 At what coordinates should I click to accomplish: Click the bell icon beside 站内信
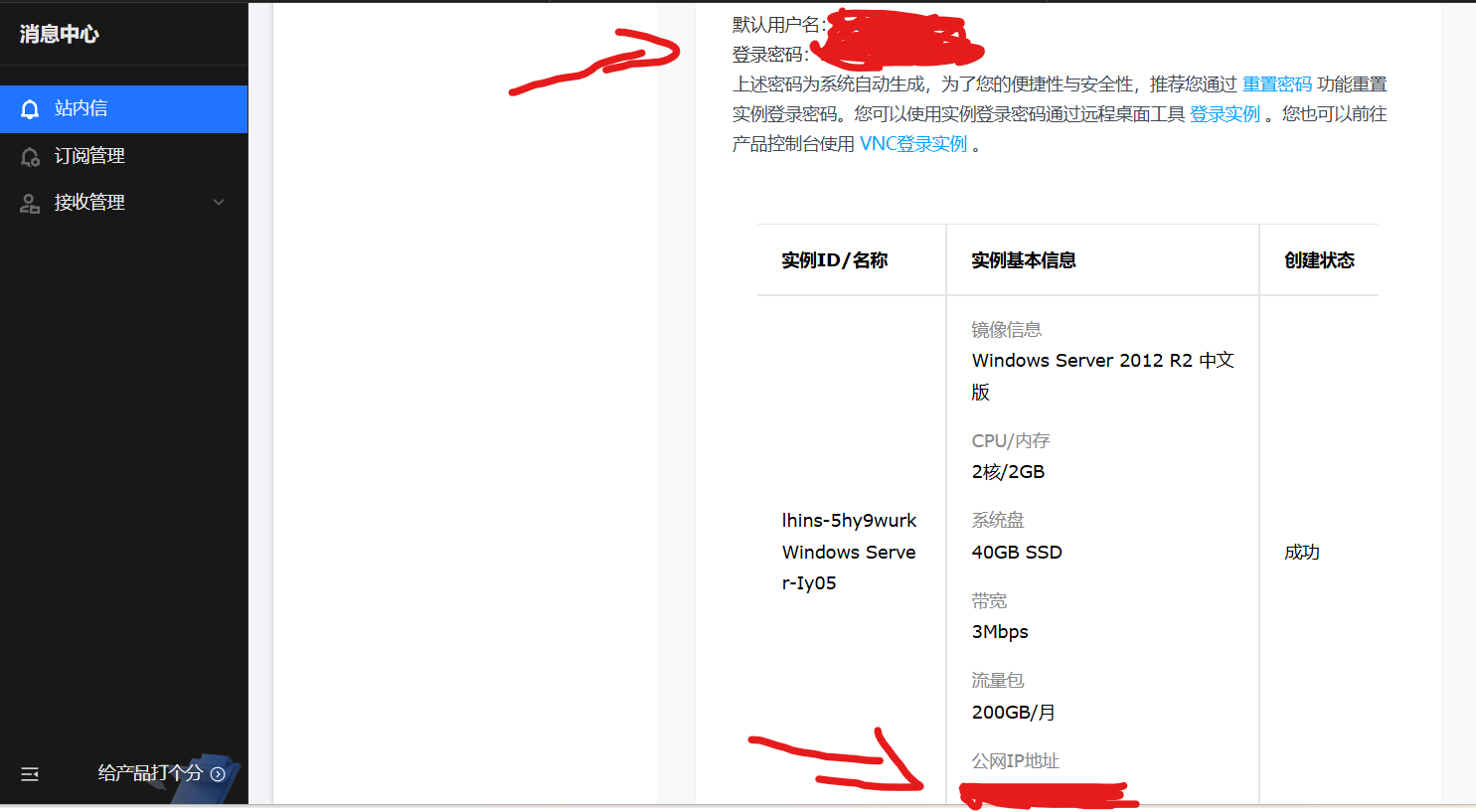(31, 108)
